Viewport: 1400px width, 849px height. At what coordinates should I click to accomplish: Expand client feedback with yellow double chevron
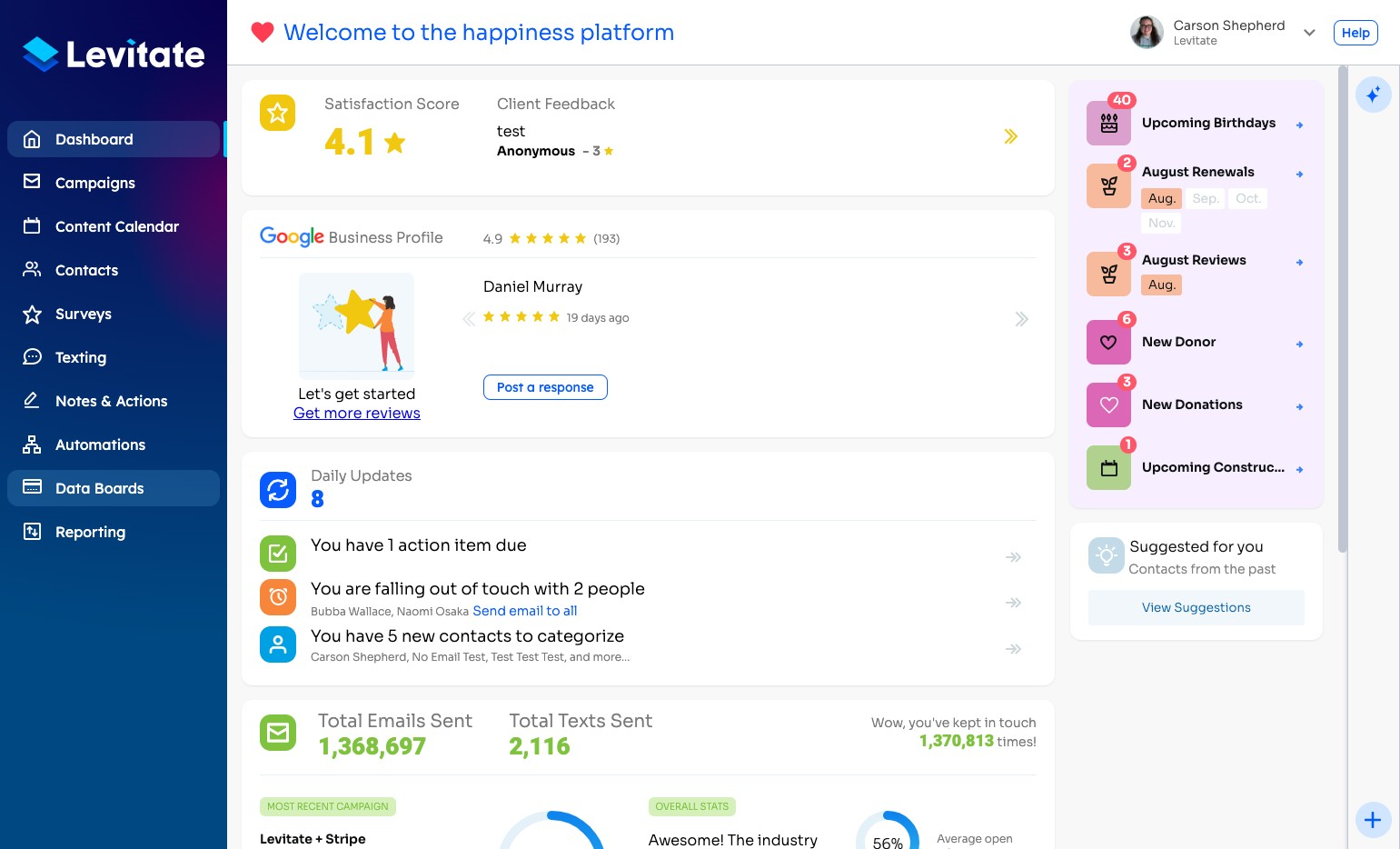[1010, 136]
